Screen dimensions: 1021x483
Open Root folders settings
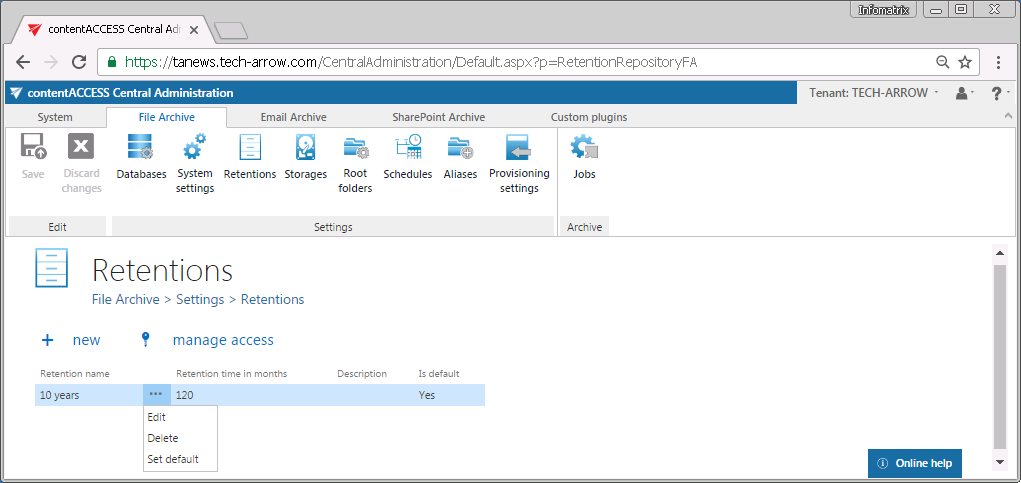pyautogui.click(x=356, y=163)
